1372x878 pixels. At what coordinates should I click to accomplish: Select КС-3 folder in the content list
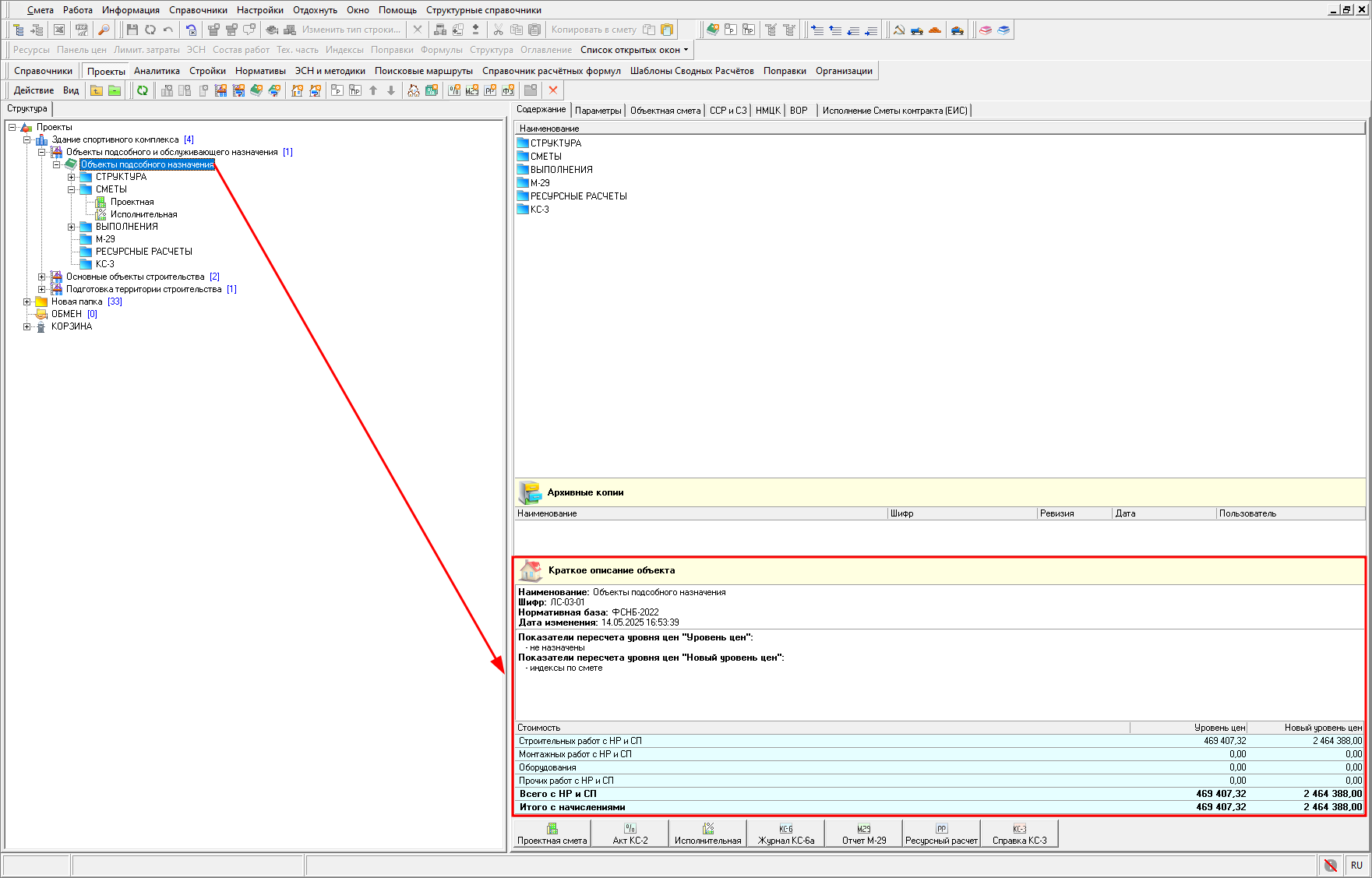(539, 210)
